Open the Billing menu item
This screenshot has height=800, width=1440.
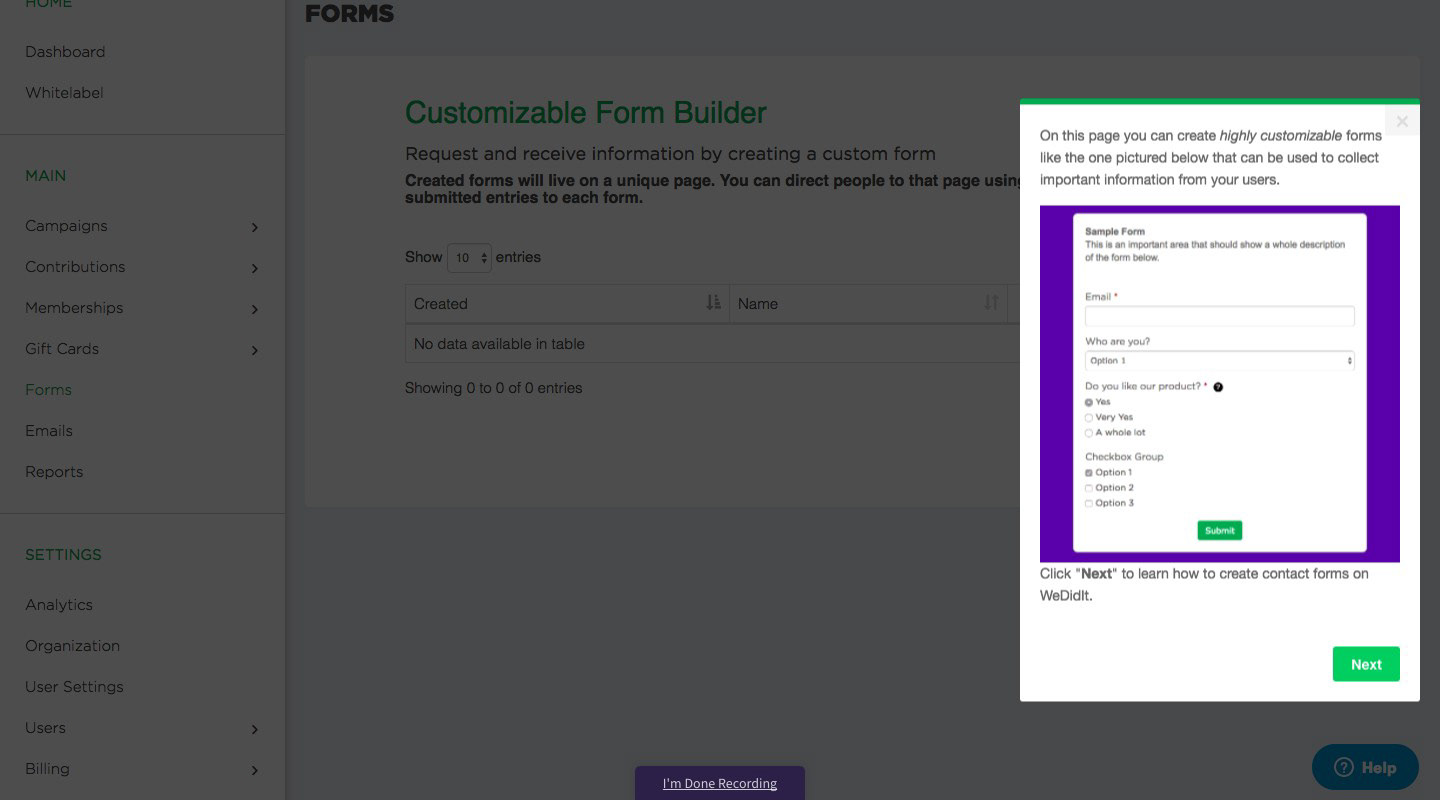pyautogui.click(x=47, y=769)
